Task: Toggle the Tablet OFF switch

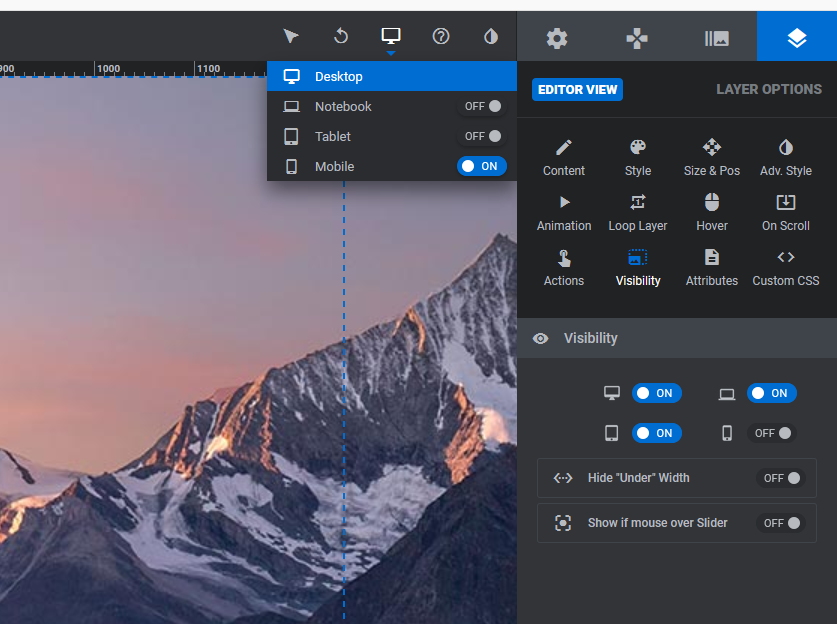Action: [x=482, y=136]
